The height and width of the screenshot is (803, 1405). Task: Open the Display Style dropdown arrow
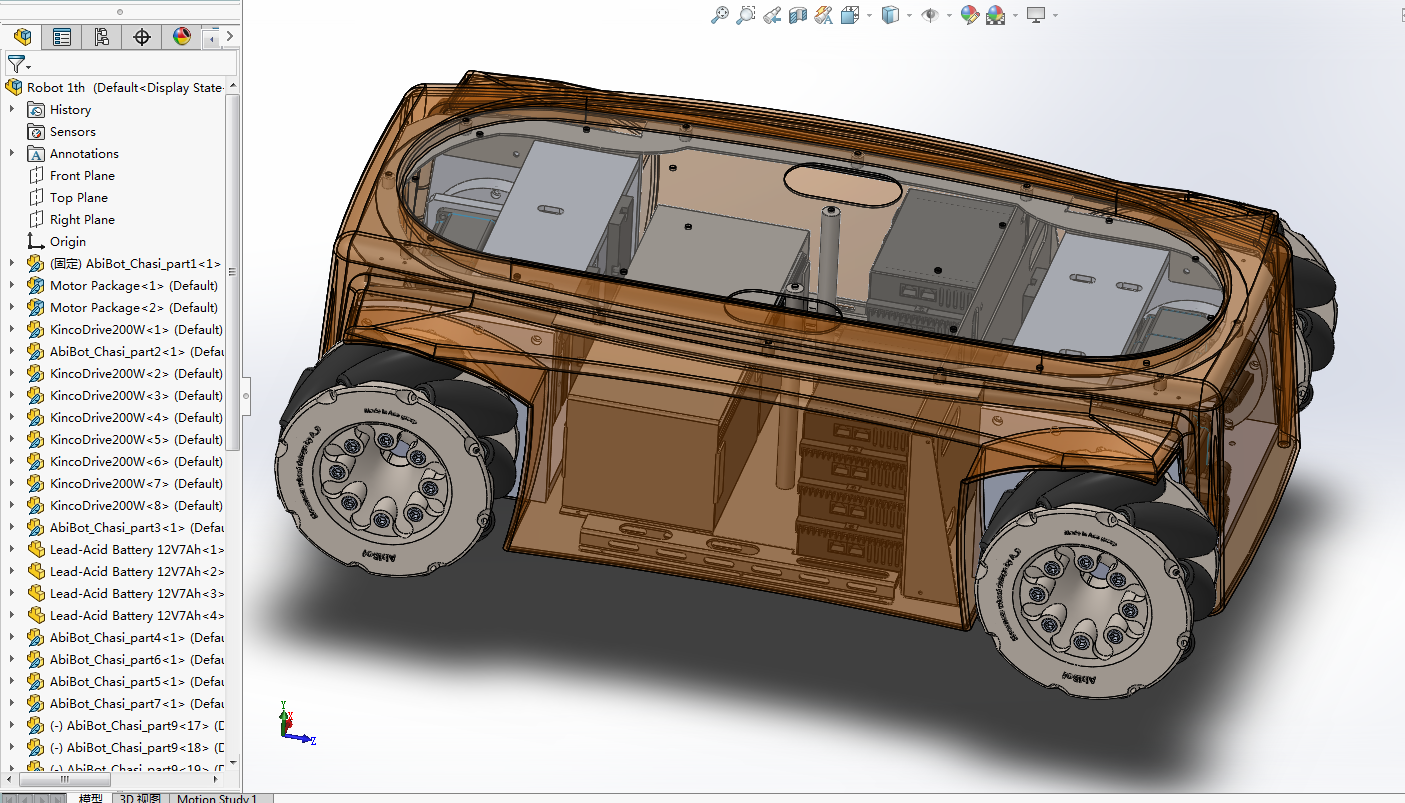pyautogui.click(x=909, y=15)
